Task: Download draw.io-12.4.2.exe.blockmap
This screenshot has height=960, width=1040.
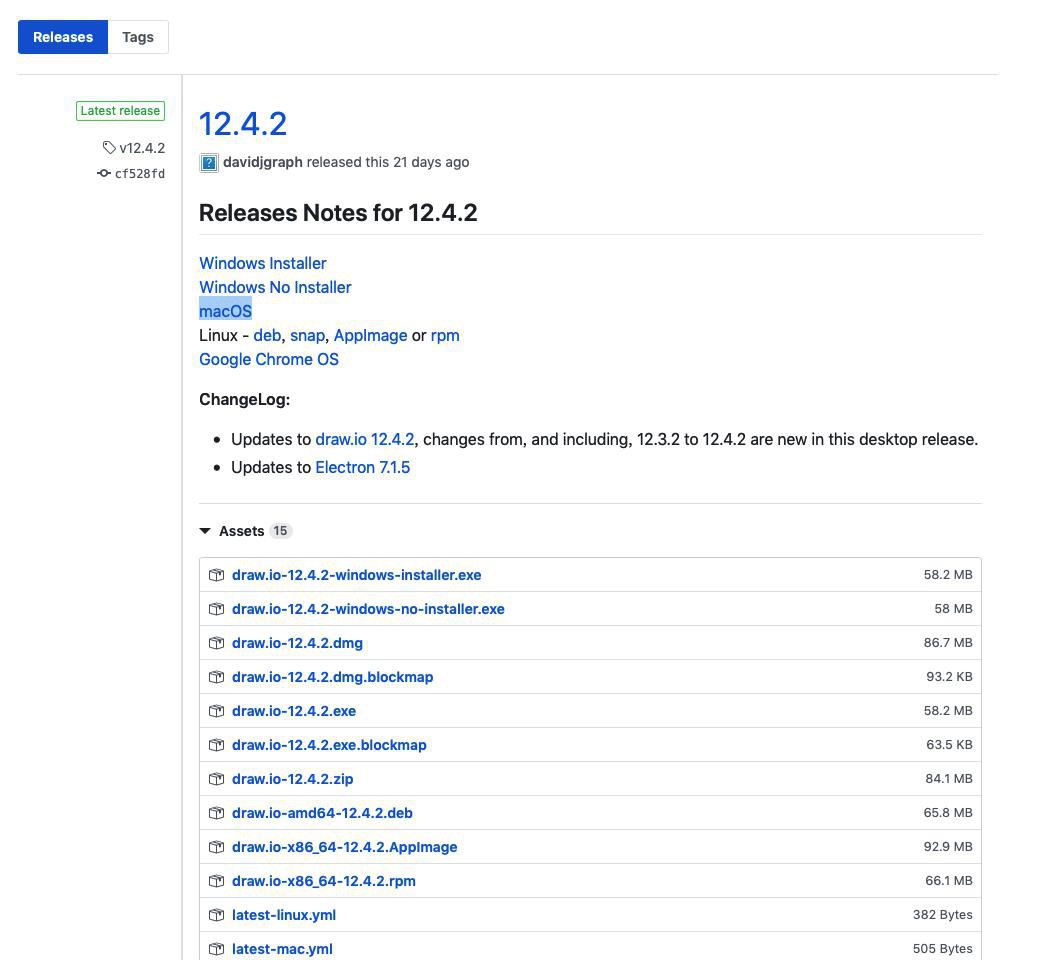Action: tap(329, 745)
